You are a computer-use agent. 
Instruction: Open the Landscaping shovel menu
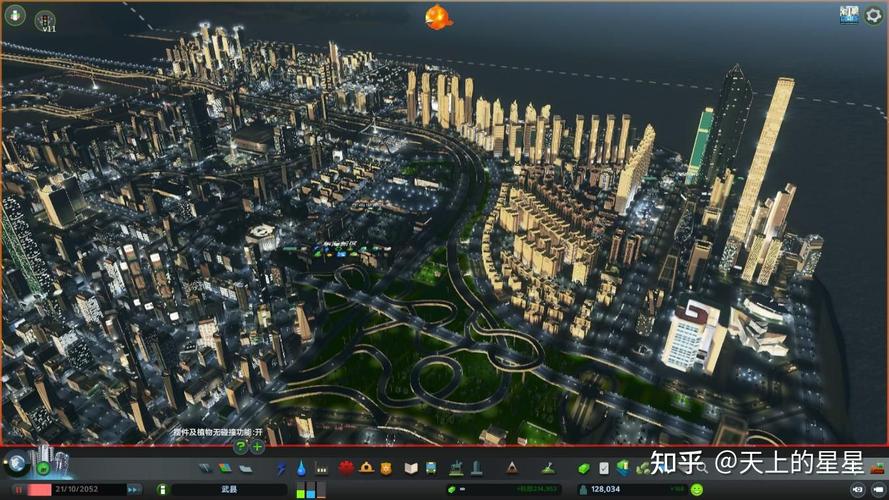548,468
